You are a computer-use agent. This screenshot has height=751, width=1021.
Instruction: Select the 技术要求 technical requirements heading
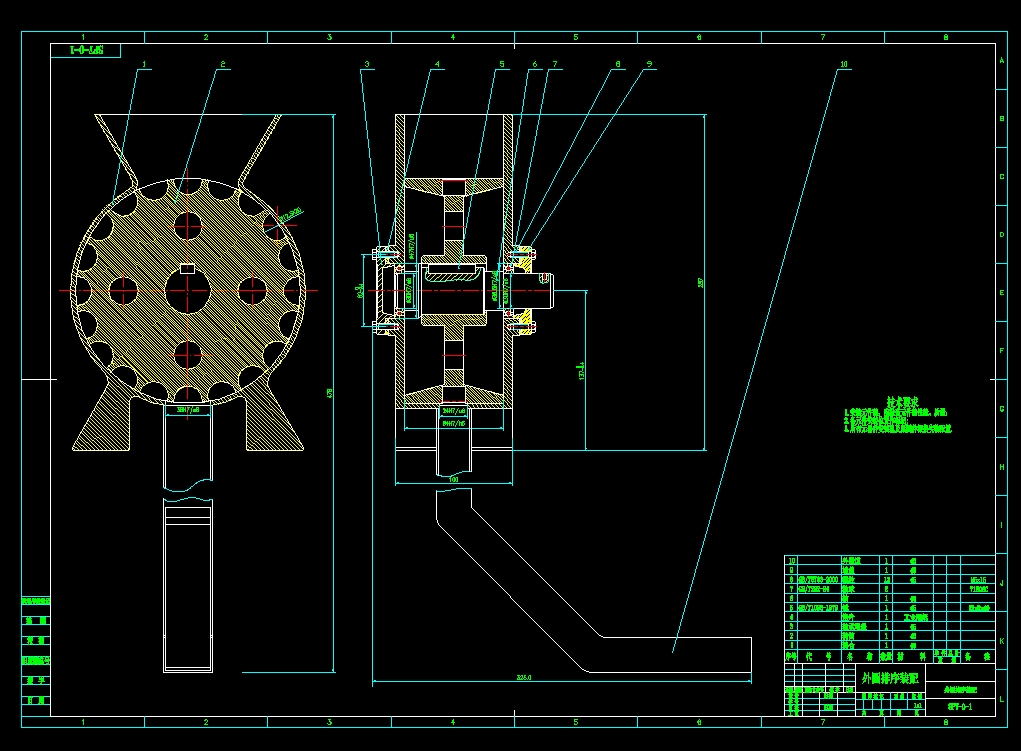click(x=902, y=403)
